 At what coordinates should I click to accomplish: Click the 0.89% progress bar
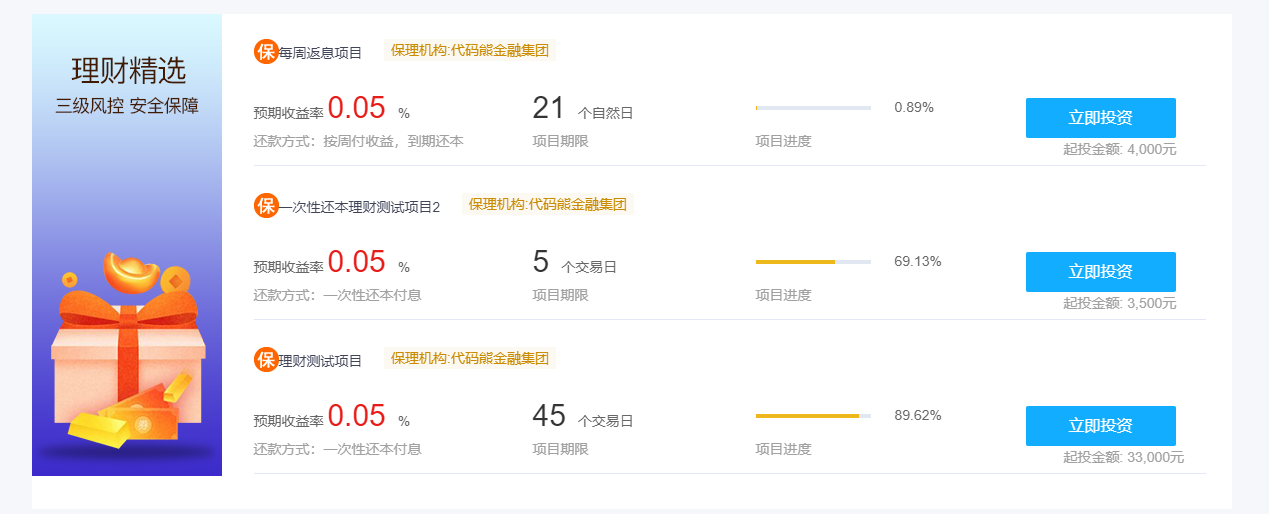pos(813,107)
